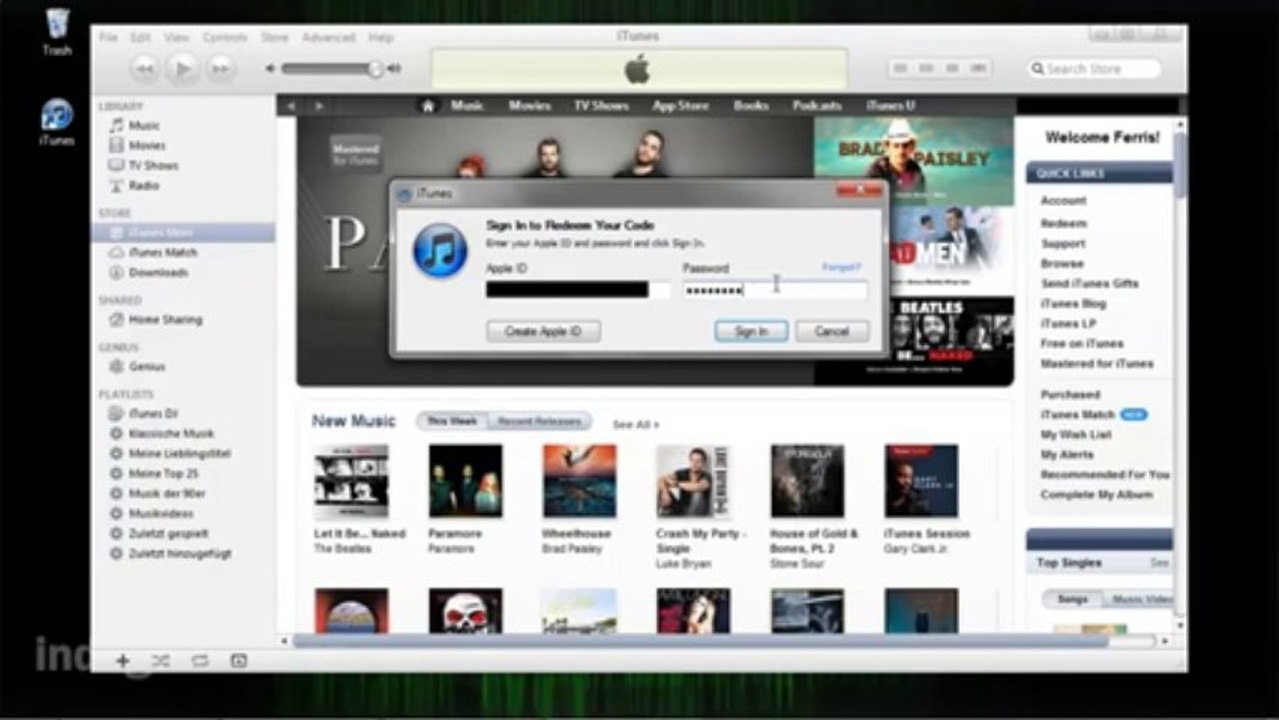Go forward using store forward arrow

coord(319,105)
